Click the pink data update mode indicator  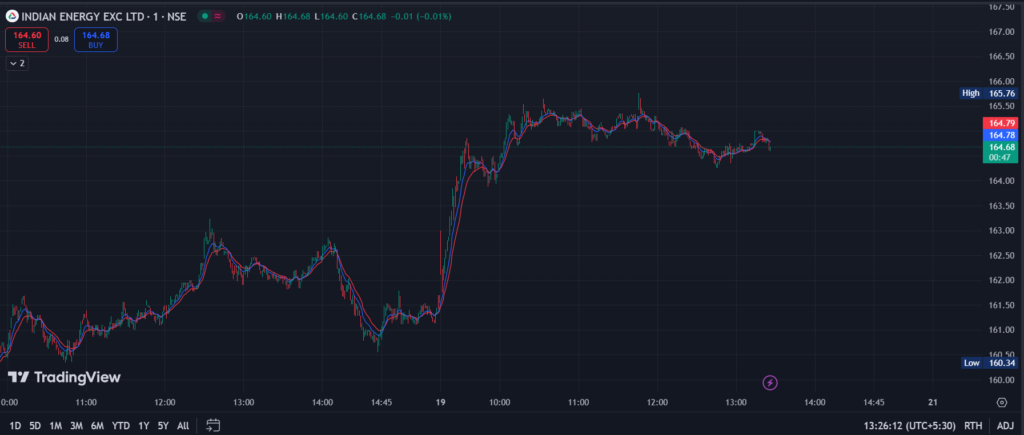click(217, 16)
